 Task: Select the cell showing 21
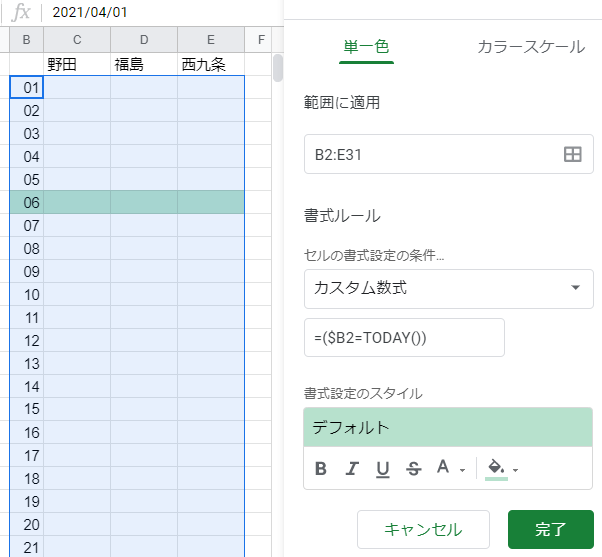click(x=26, y=547)
